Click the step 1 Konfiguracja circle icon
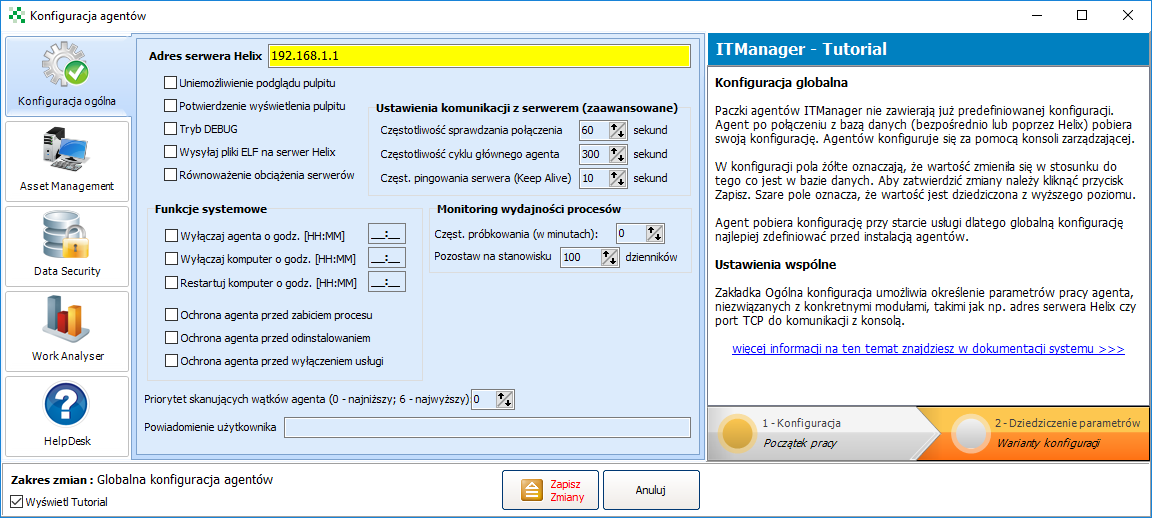Image resolution: width=1152 pixels, height=518 pixels. [x=736, y=434]
